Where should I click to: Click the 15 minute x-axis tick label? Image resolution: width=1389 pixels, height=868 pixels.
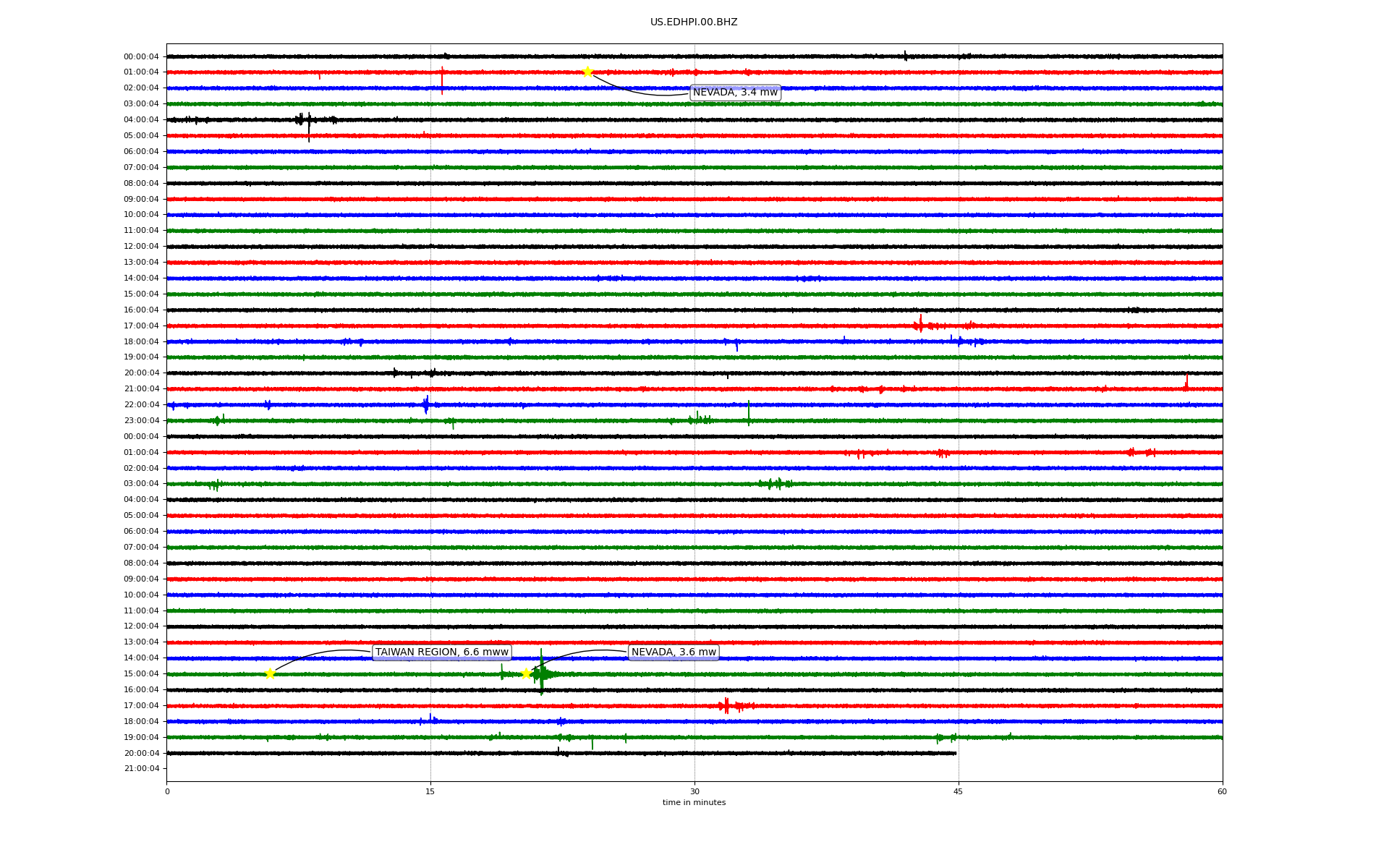[430, 791]
